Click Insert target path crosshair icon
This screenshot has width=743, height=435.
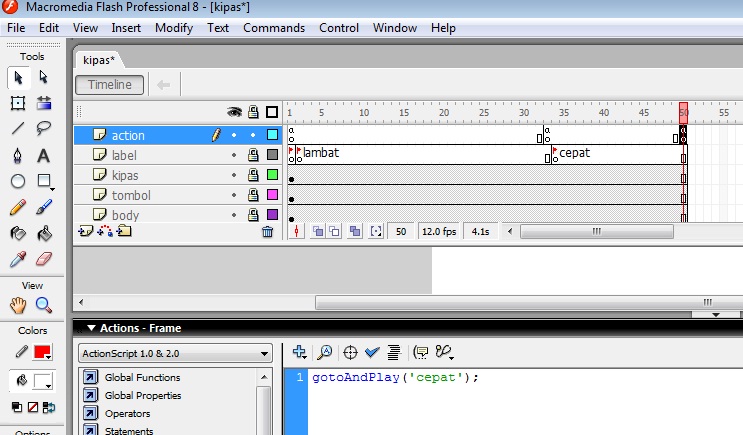coord(350,352)
